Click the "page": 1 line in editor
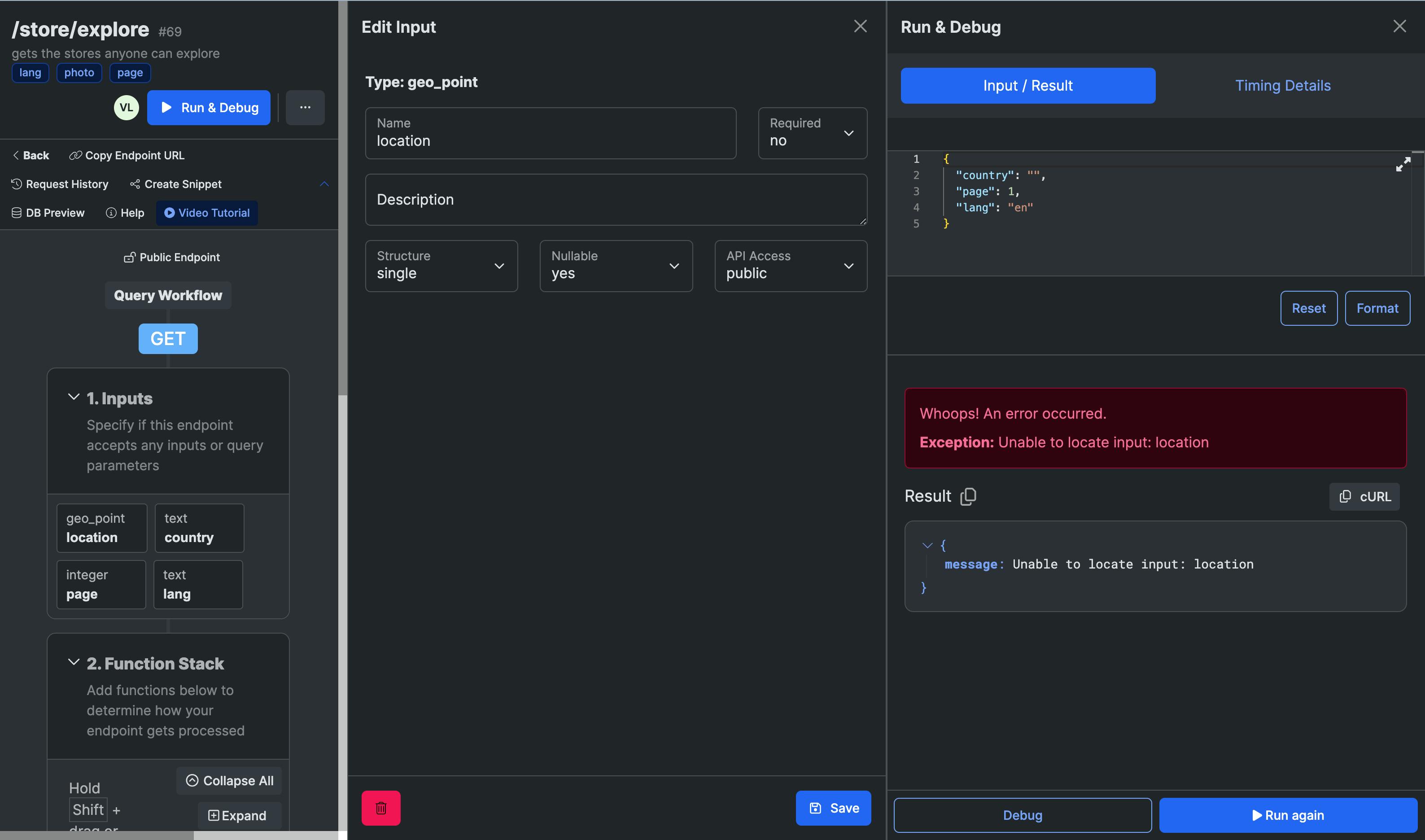 tap(987, 191)
